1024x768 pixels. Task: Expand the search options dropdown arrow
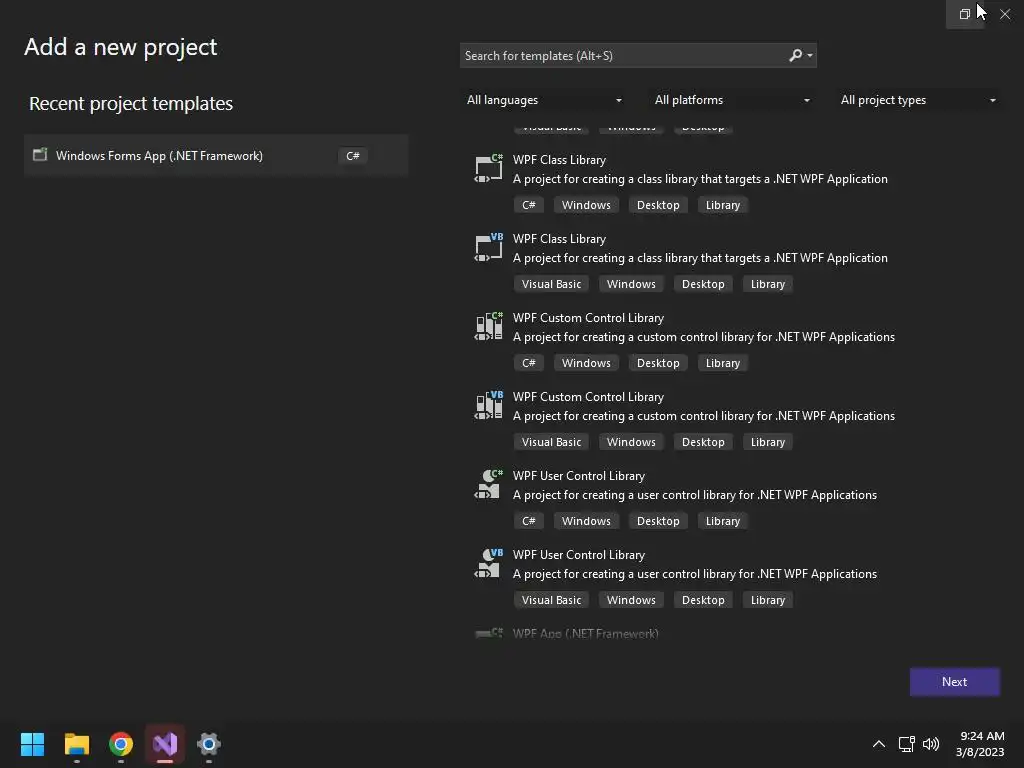810,56
